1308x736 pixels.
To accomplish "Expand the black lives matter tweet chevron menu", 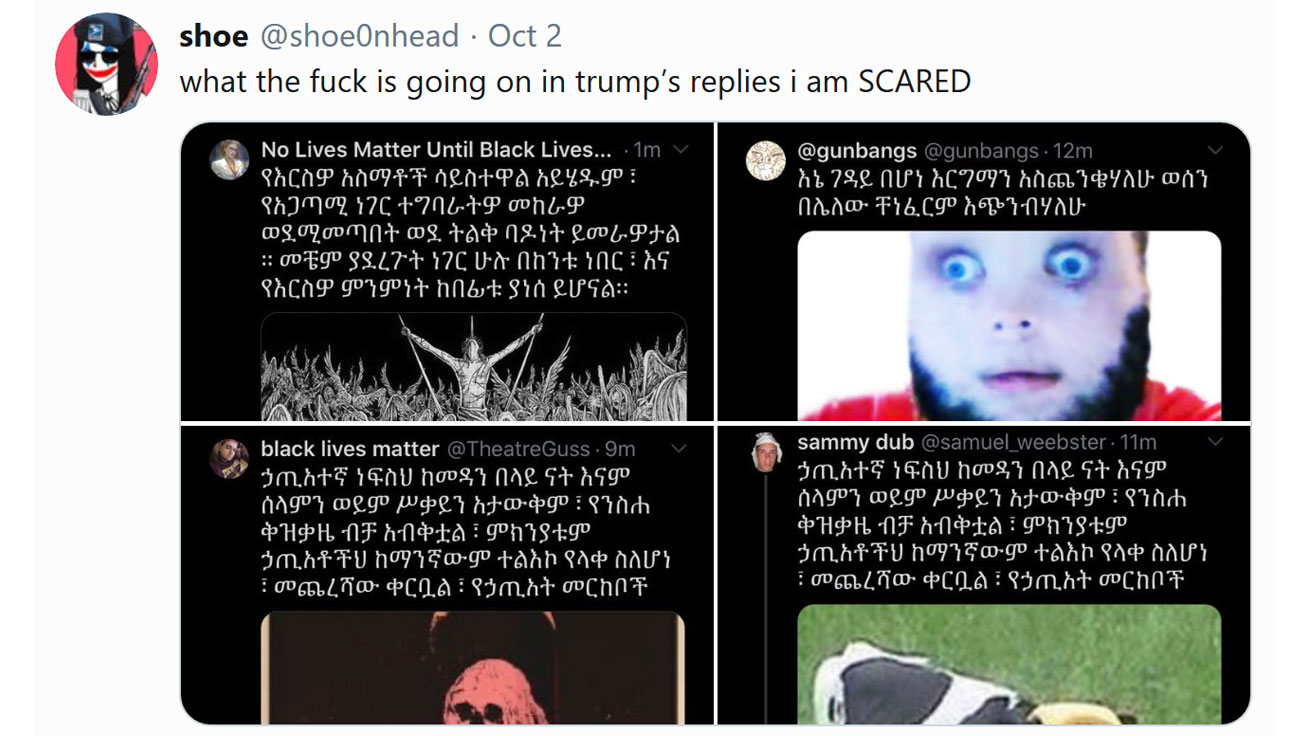I will [681, 449].
